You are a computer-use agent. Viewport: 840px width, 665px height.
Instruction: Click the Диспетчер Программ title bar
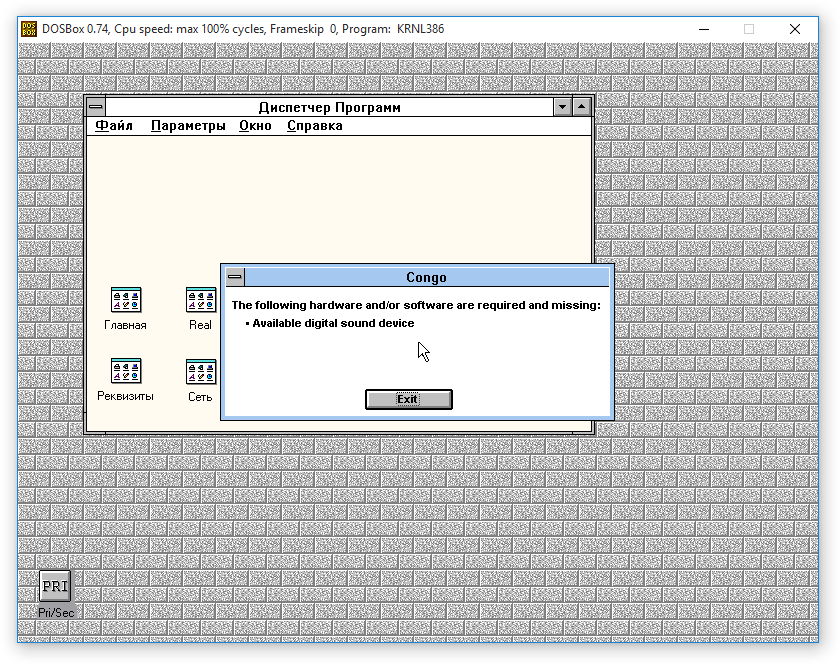(x=329, y=107)
